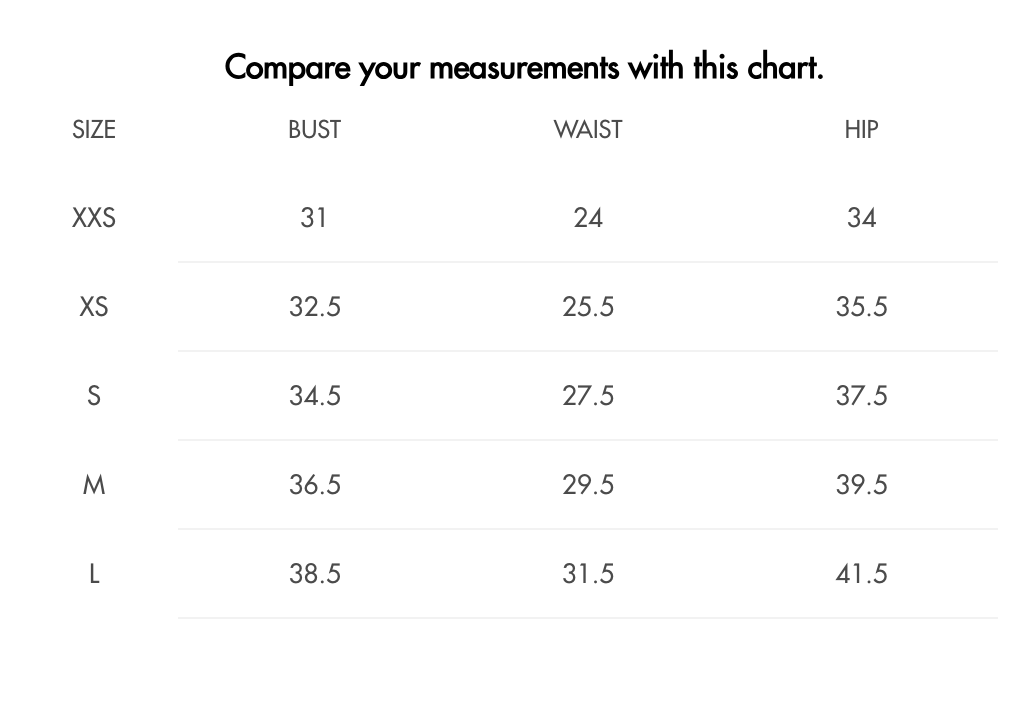Select the M size row label
This screenshot has width=1010, height=728.
[x=94, y=485]
